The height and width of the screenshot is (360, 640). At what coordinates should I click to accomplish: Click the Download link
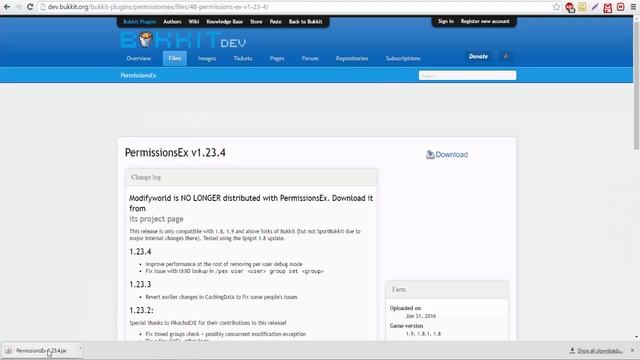[x=451, y=154]
